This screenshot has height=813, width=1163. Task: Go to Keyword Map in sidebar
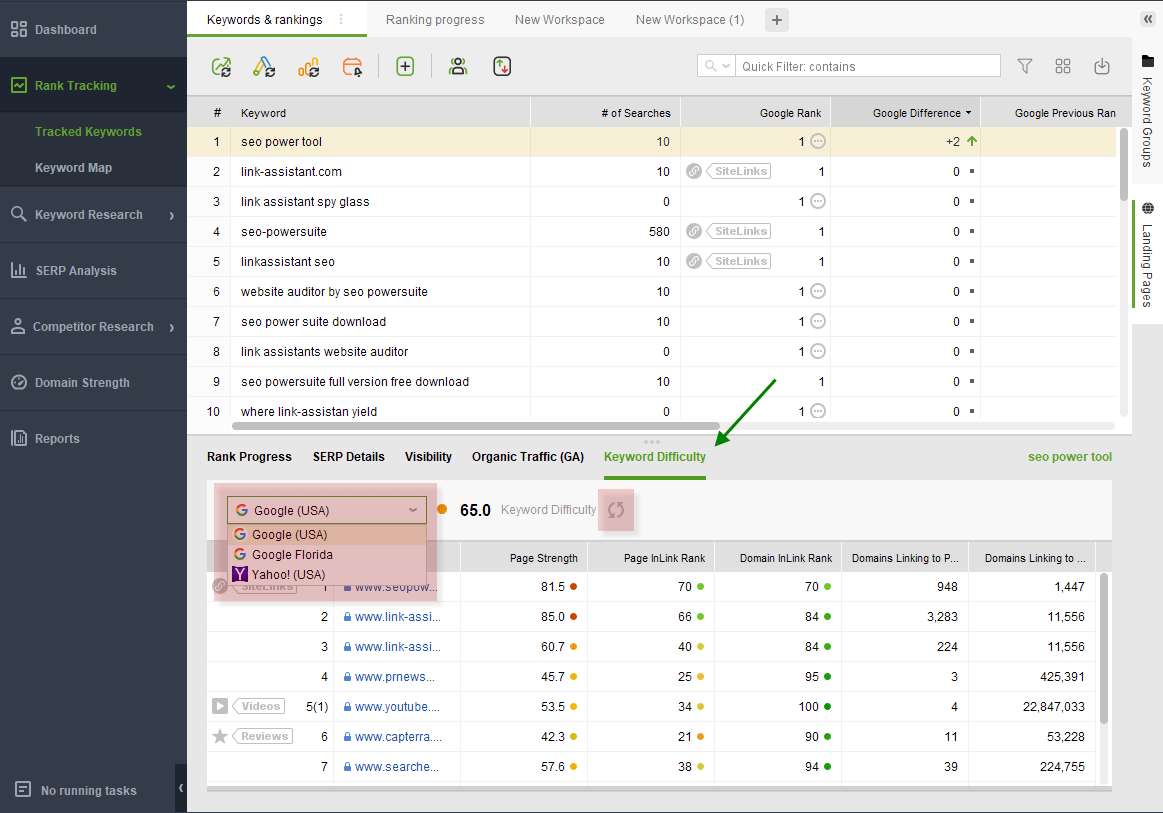(x=73, y=168)
